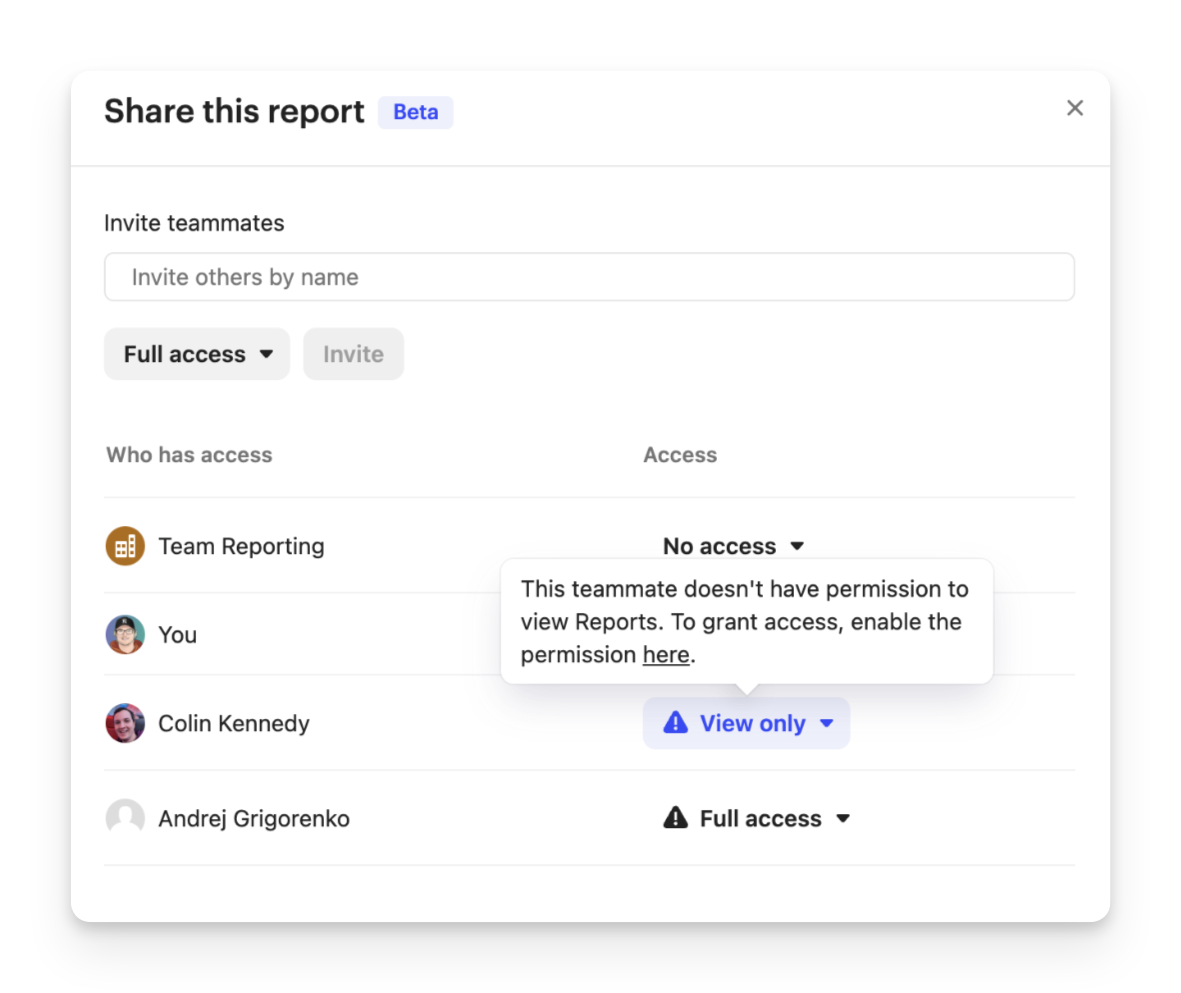
Task: Click the Who has access column header
Action: (189, 455)
